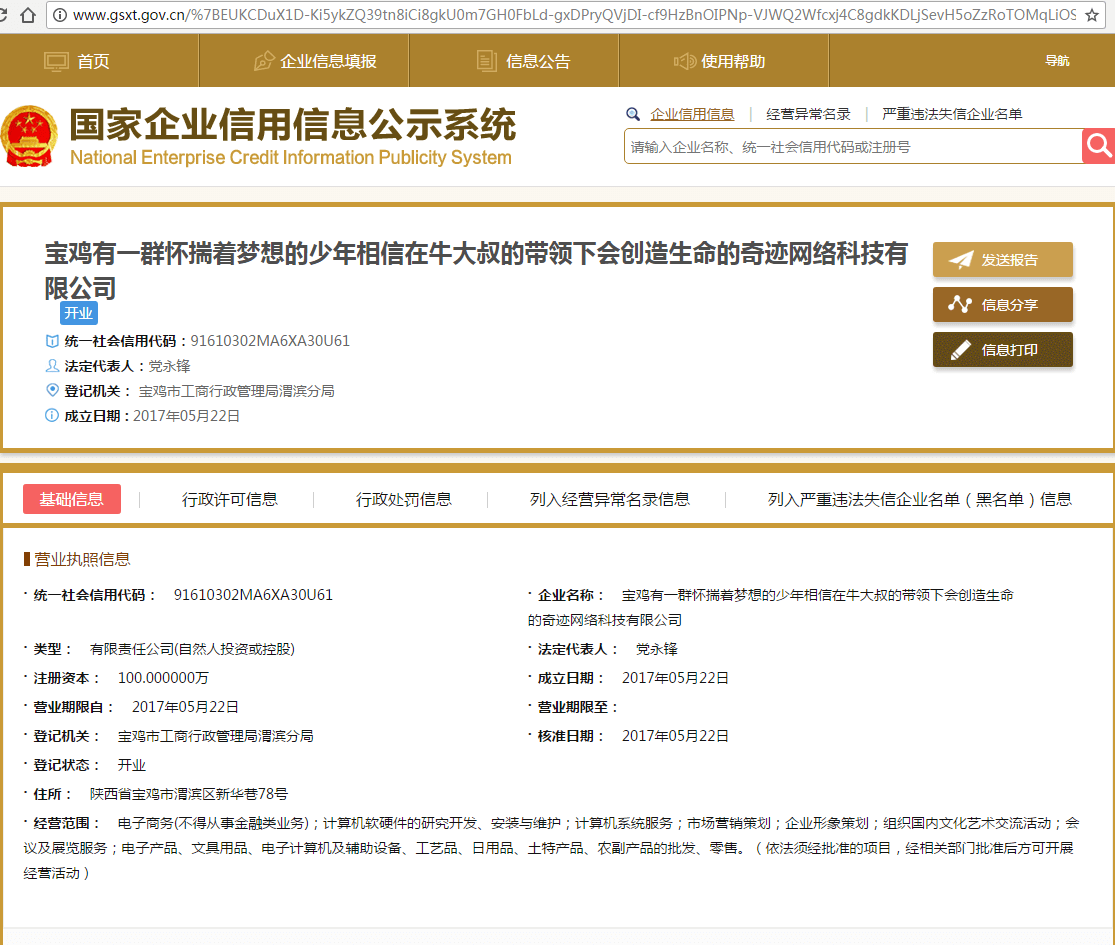Click info icon beside 成立日期
The height and width of the screenshot is (945, 1115).
[x=52, y=415]
